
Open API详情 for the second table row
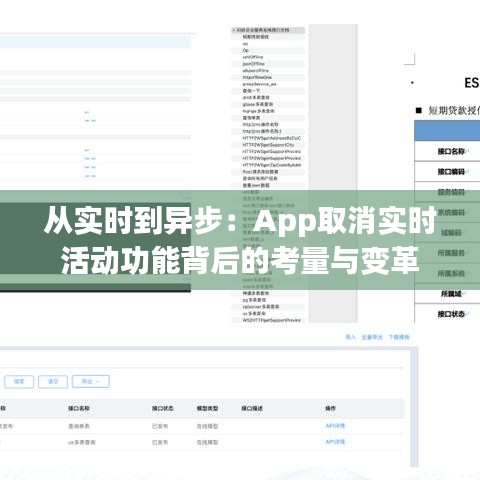[335, 442]
